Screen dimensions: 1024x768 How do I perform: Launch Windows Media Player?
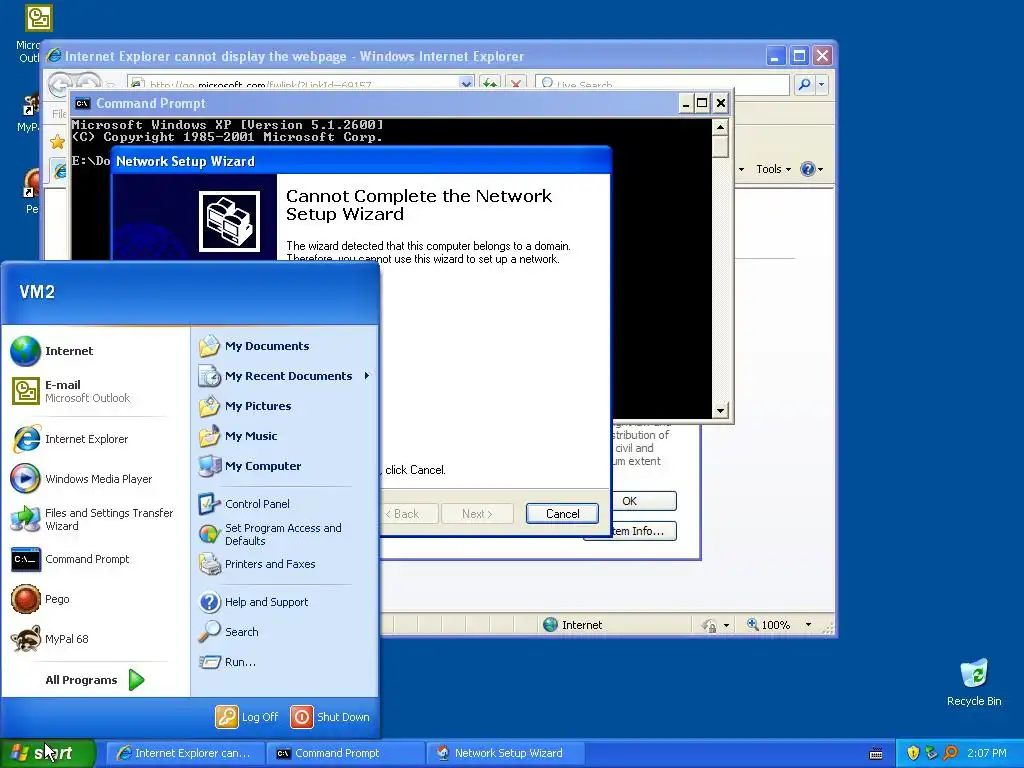[82, 479]
